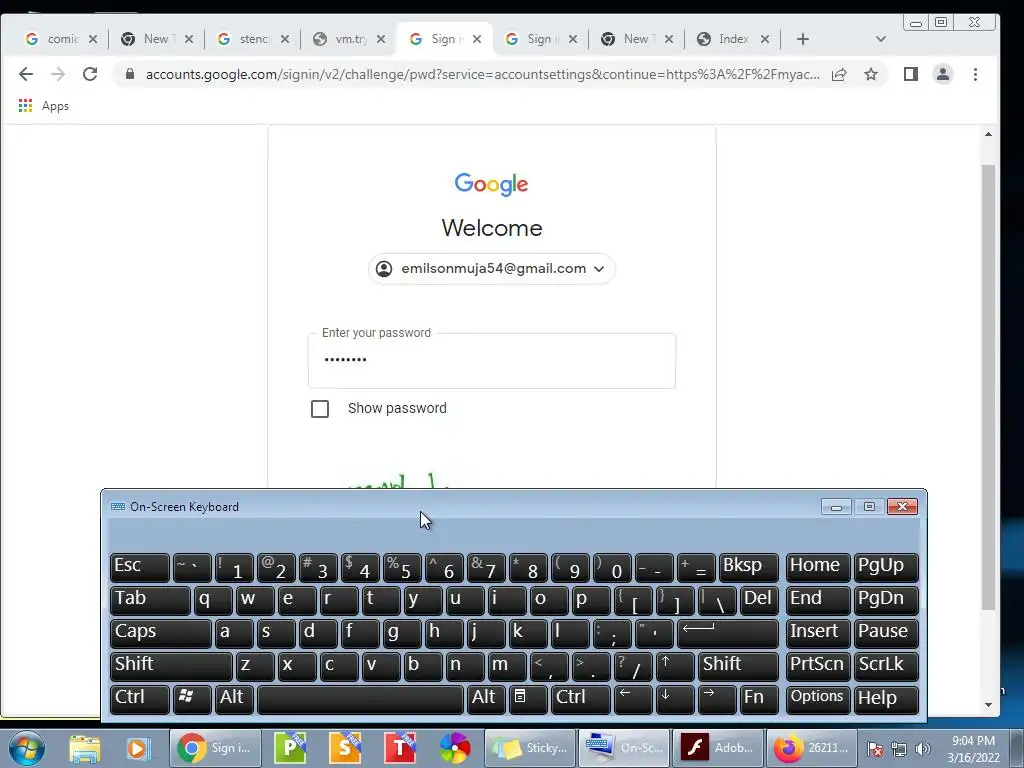Viewport: 1024px width, 768px height.
Task: Click the Enter key on On-Screen Keyboard
Action: click(x=728, y=633)
